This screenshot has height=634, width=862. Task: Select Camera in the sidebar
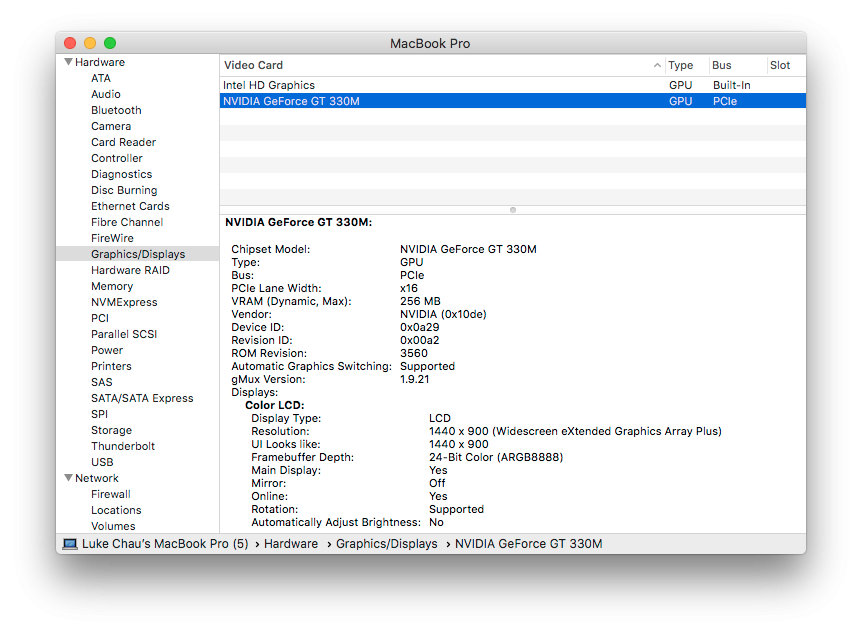111,126
